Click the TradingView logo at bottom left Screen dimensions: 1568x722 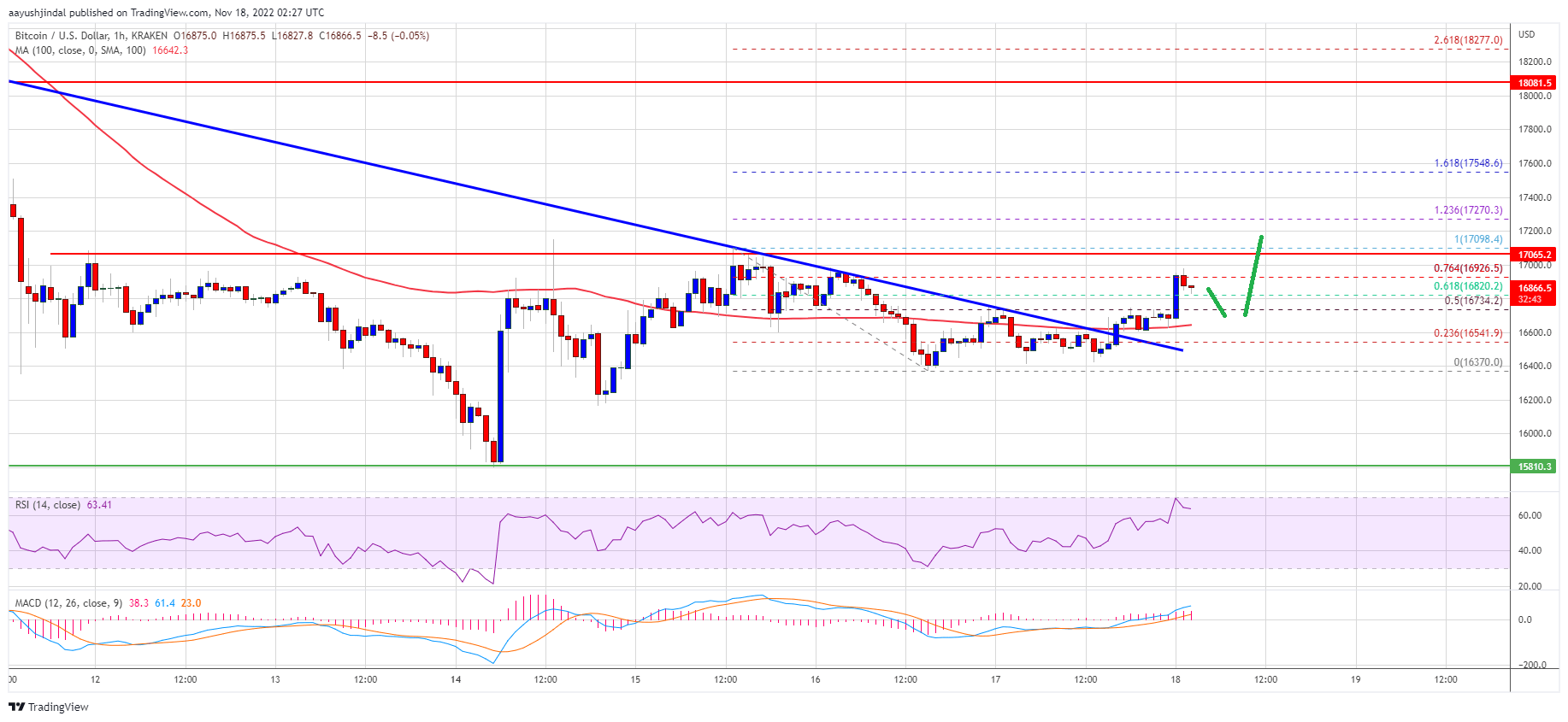pos(49,707)
